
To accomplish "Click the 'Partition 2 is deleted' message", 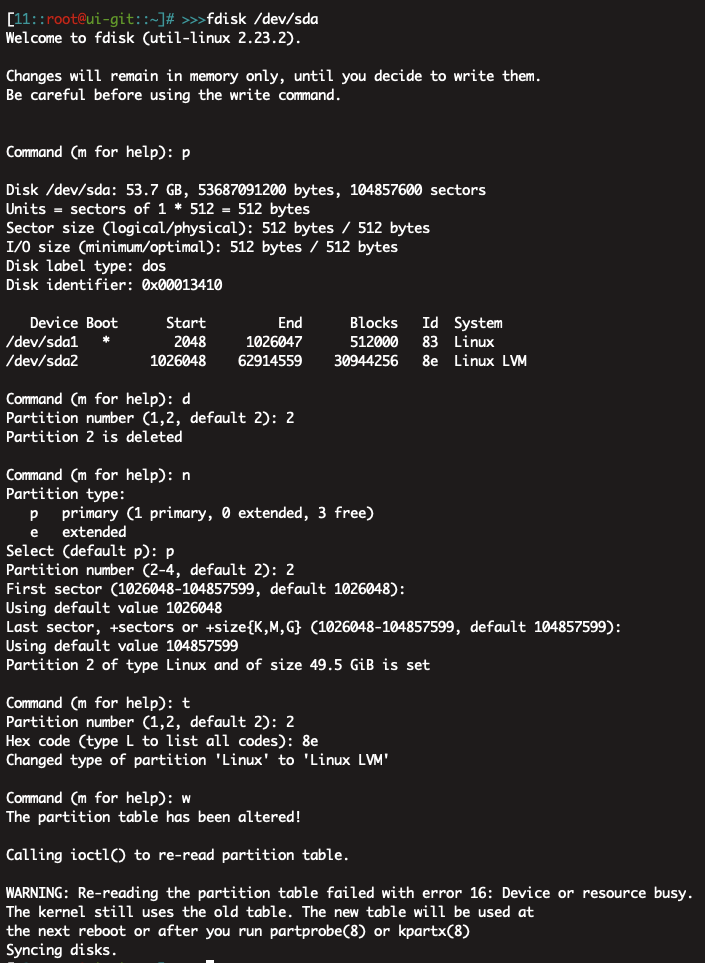I will point(94,437).
